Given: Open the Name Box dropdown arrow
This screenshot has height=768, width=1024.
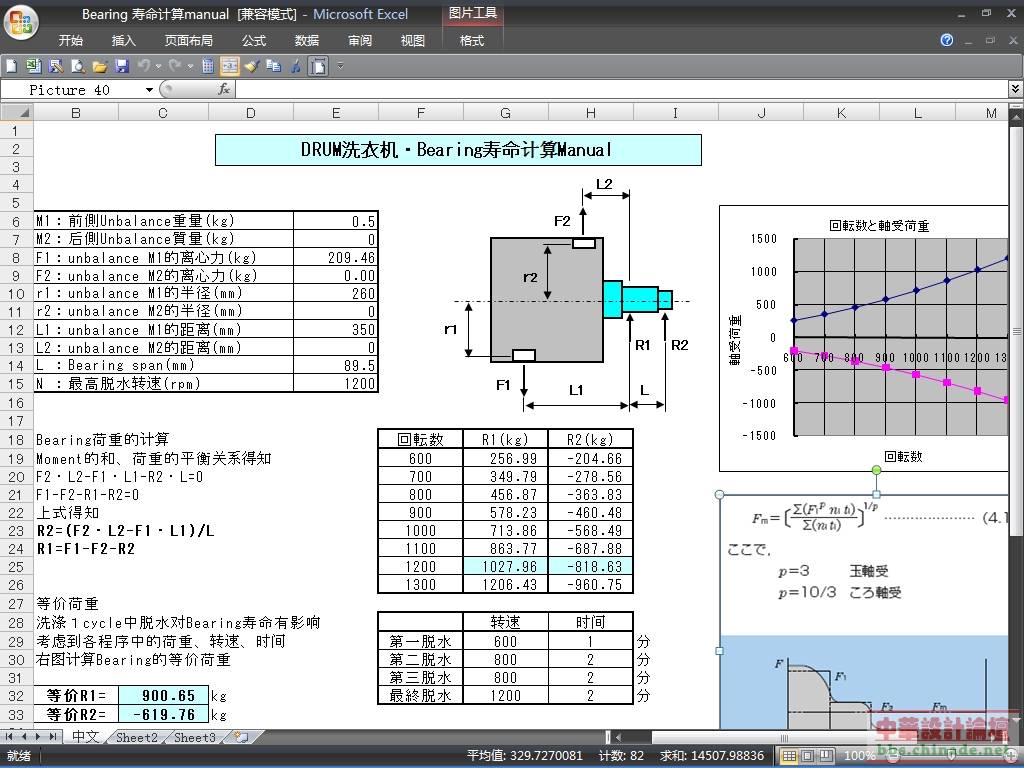Looking at the screenshot, I should tap(150, 89).
